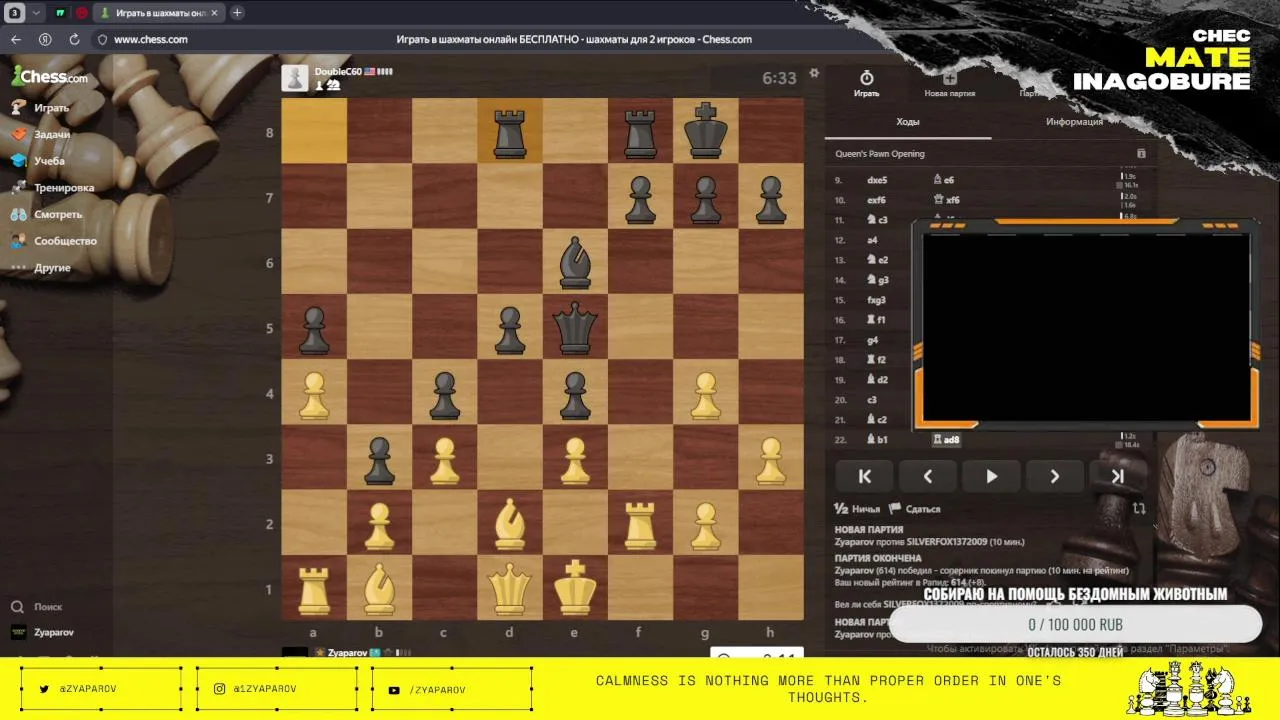Open board settings gear icon
The width and height of the screenshot is (1280, 720).
point(814,73)
